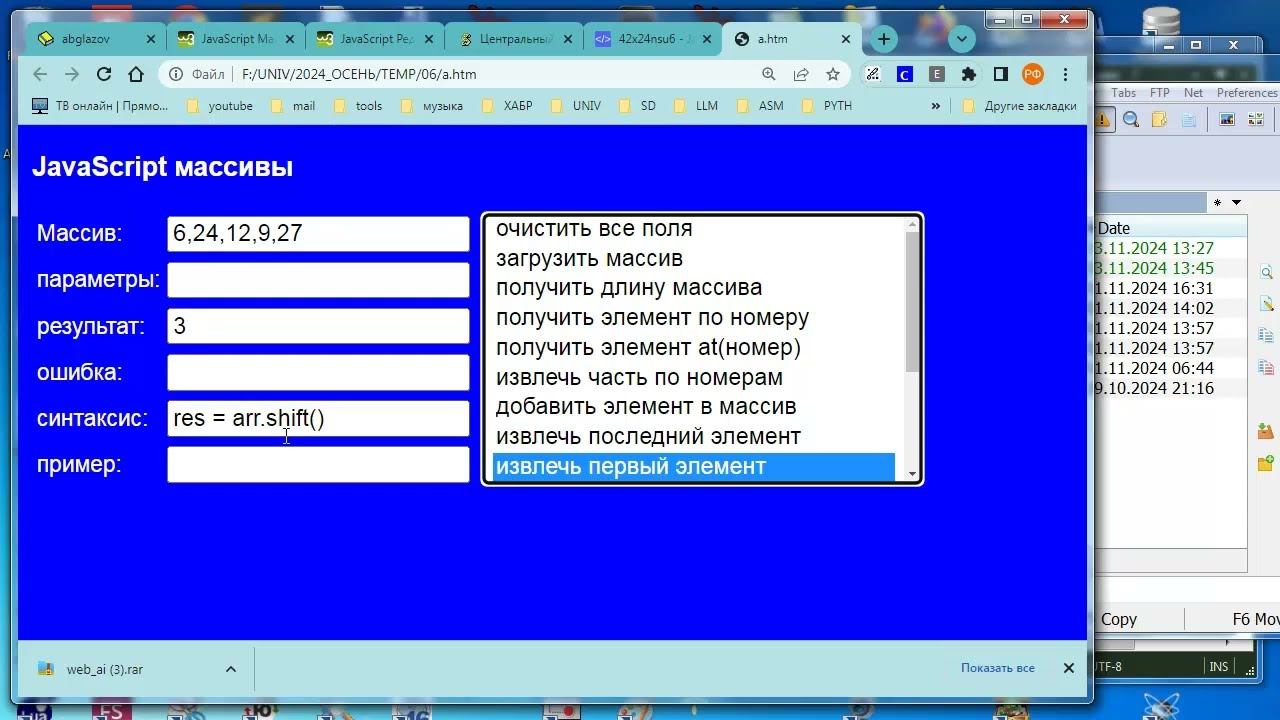1280x720 pixels.
Task: Select 'извлечь последний элемент' option
Action: [694, 437]
